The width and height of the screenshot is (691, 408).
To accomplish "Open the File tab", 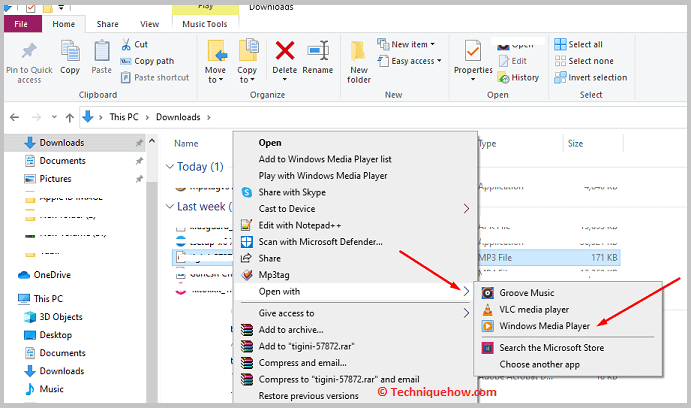I will pyautogui.click(x=21, y=24).
